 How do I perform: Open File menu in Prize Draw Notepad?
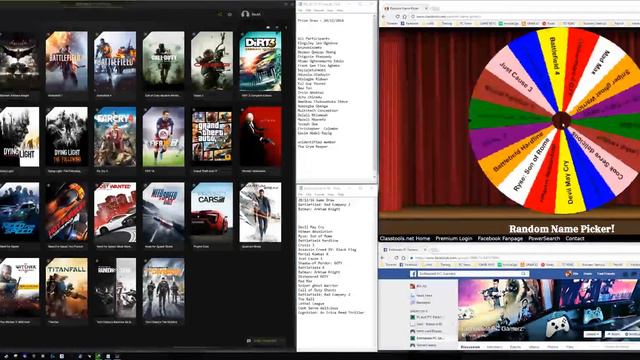pos(300,10)
